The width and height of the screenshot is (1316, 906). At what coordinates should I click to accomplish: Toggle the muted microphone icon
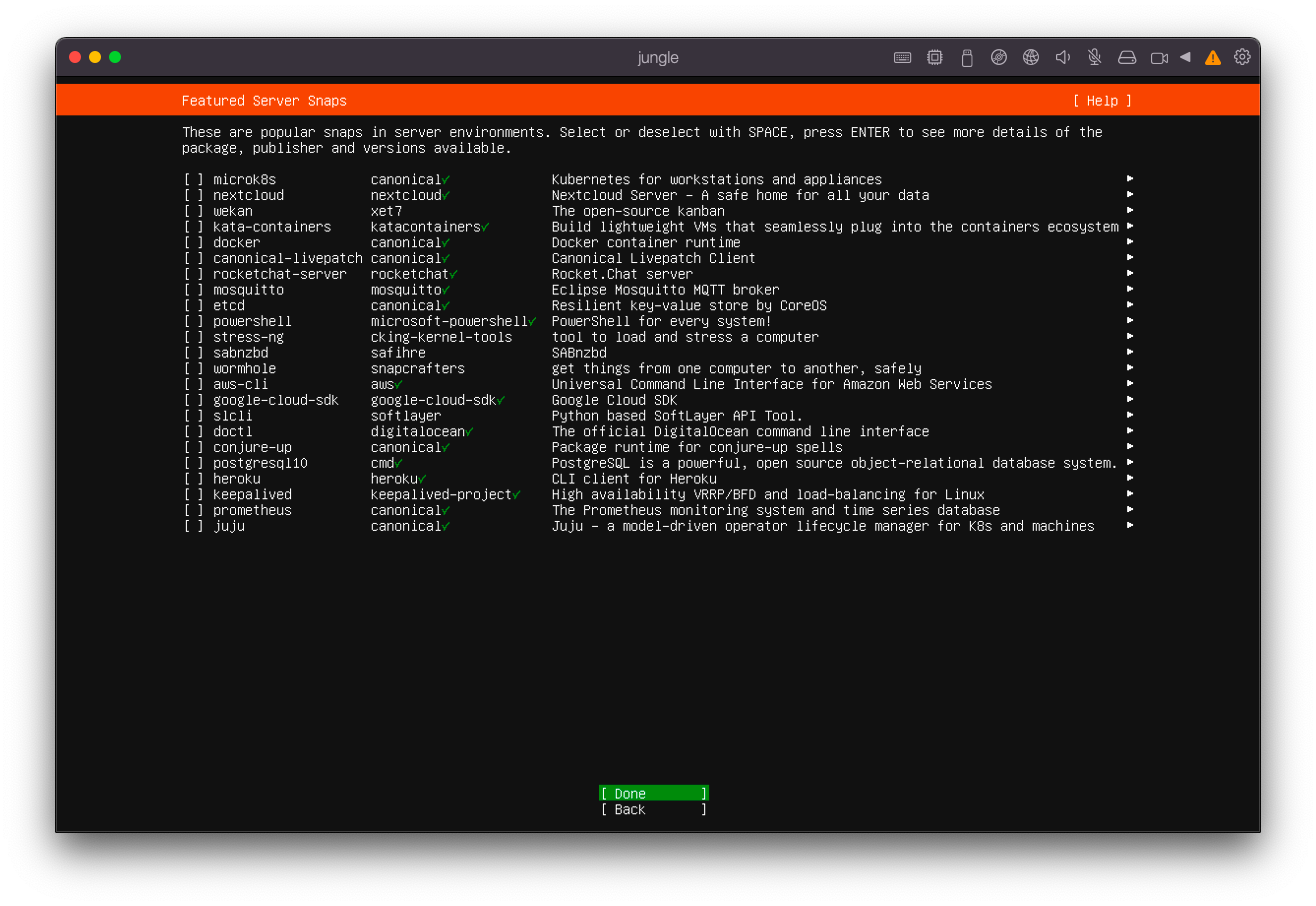tap(1094, 58)
